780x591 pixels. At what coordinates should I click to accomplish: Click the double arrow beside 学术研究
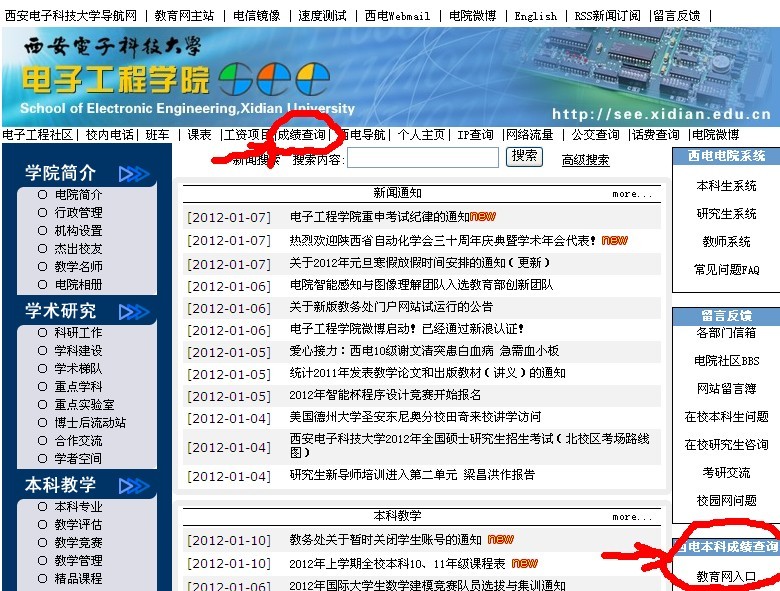tap(133, 312)
